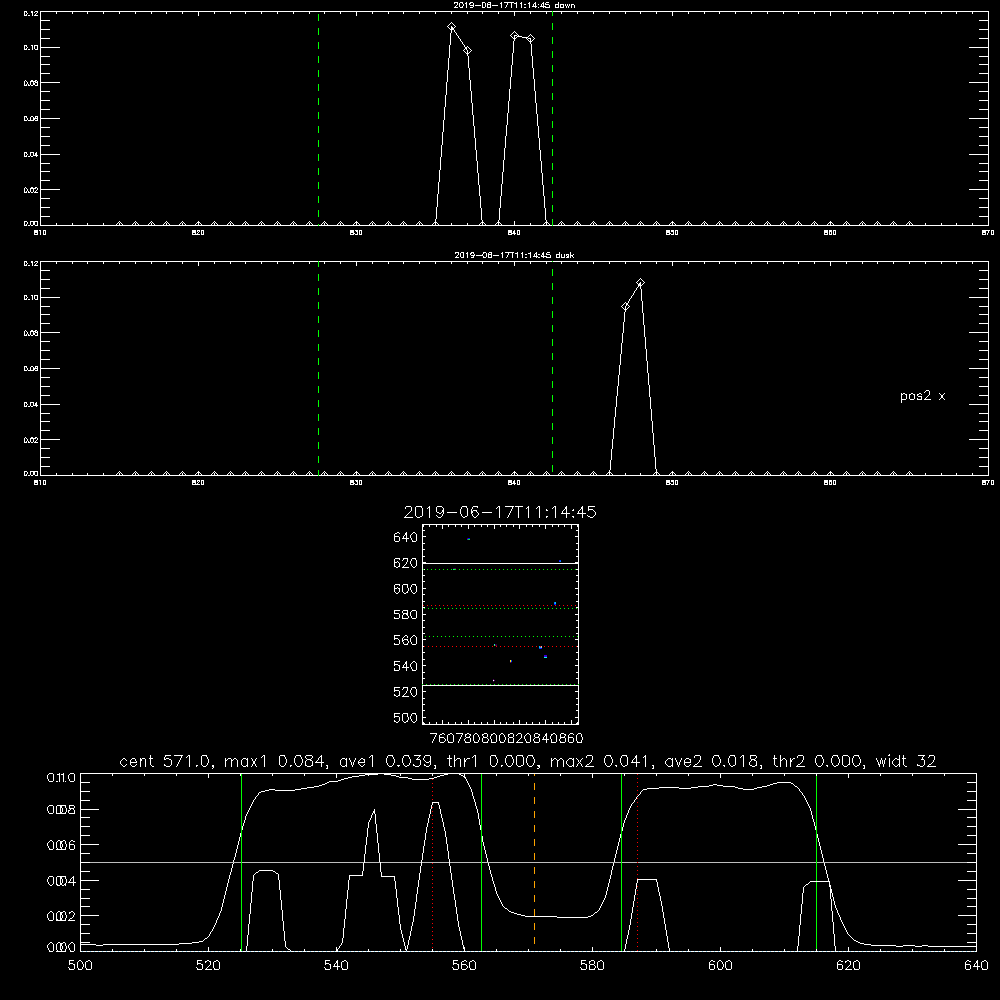This screenshot has height=1000, width=1000.
Task: Click the '2019-06-17T11:14:45 dusk' plot title
Action: (514, 255)
